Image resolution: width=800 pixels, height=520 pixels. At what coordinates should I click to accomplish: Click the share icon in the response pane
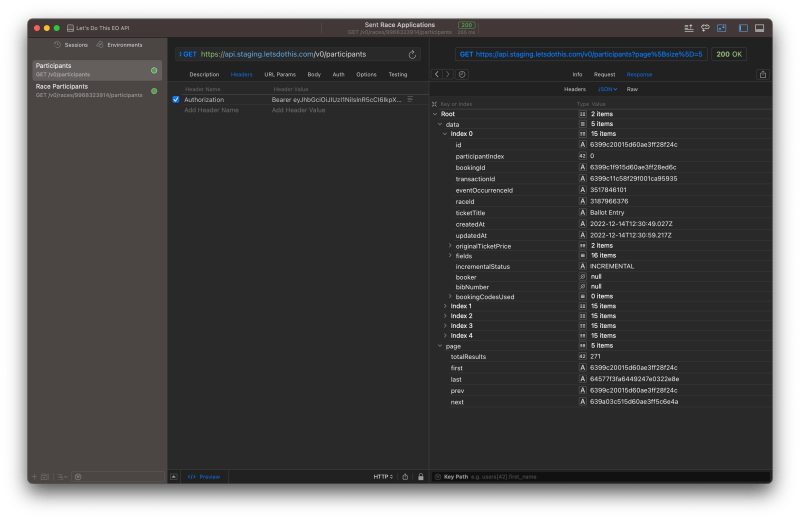coord(763,75)
